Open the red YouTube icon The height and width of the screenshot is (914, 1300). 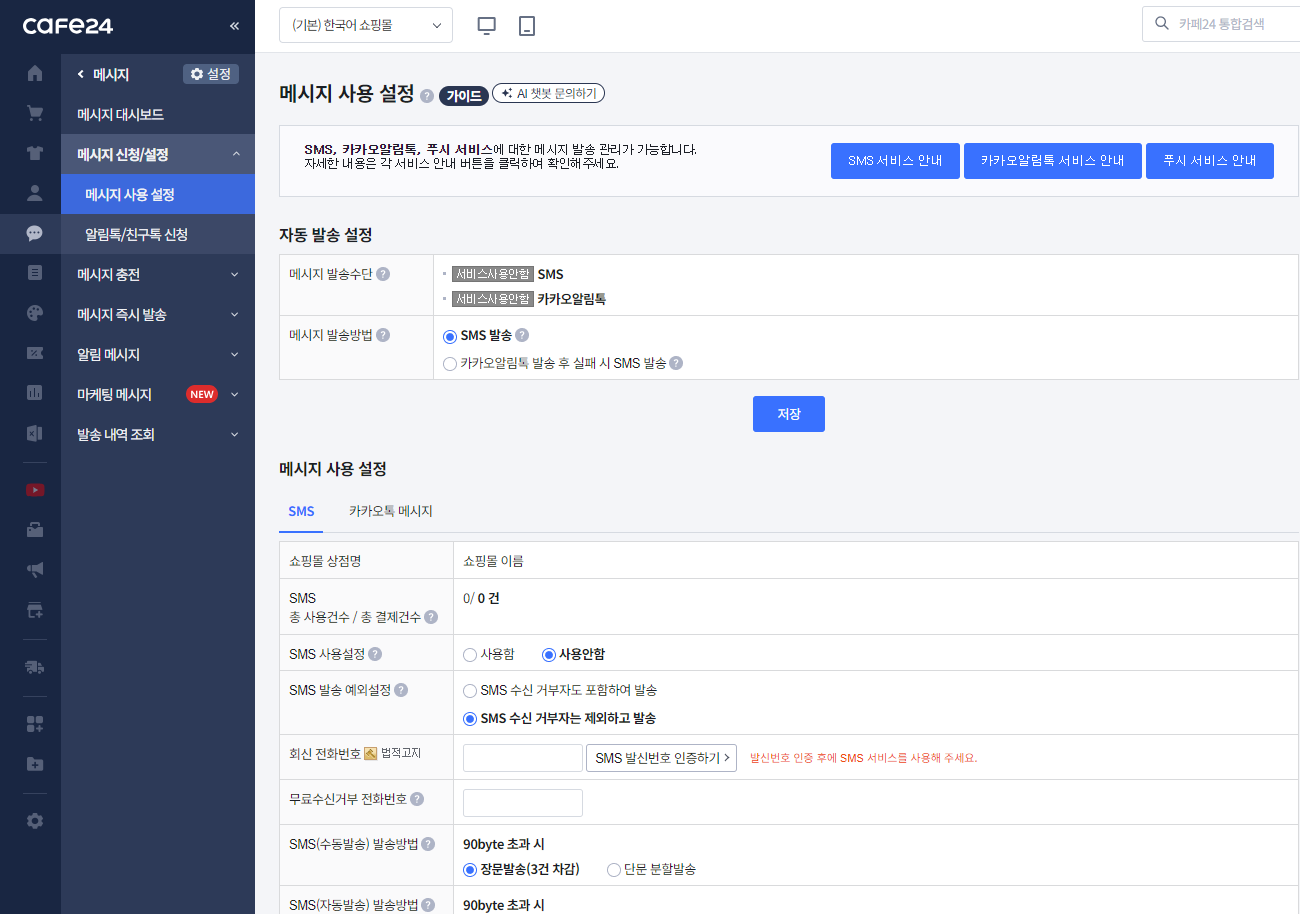pyautogui.click(x=35, y=490)
